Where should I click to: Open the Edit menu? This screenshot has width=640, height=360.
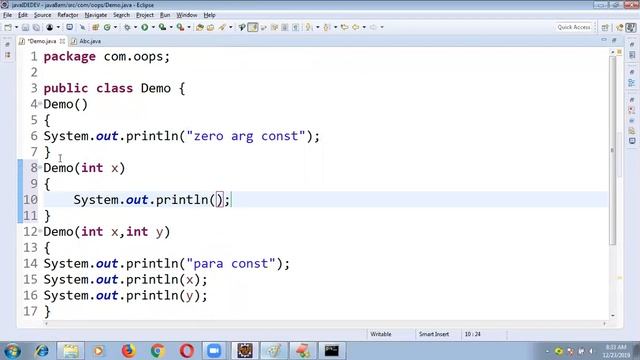click(x=23, y=15)
